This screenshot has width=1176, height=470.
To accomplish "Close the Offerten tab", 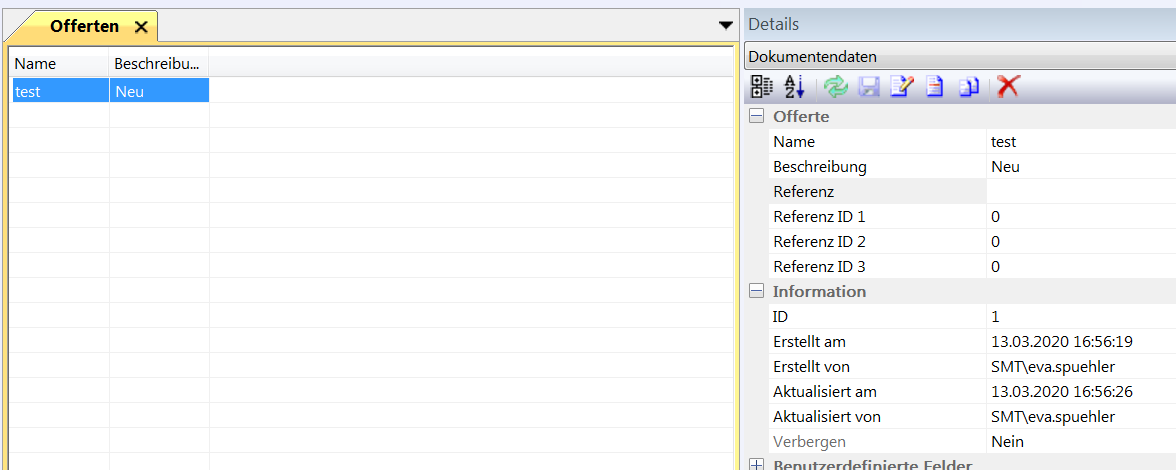I will point(141,27).
